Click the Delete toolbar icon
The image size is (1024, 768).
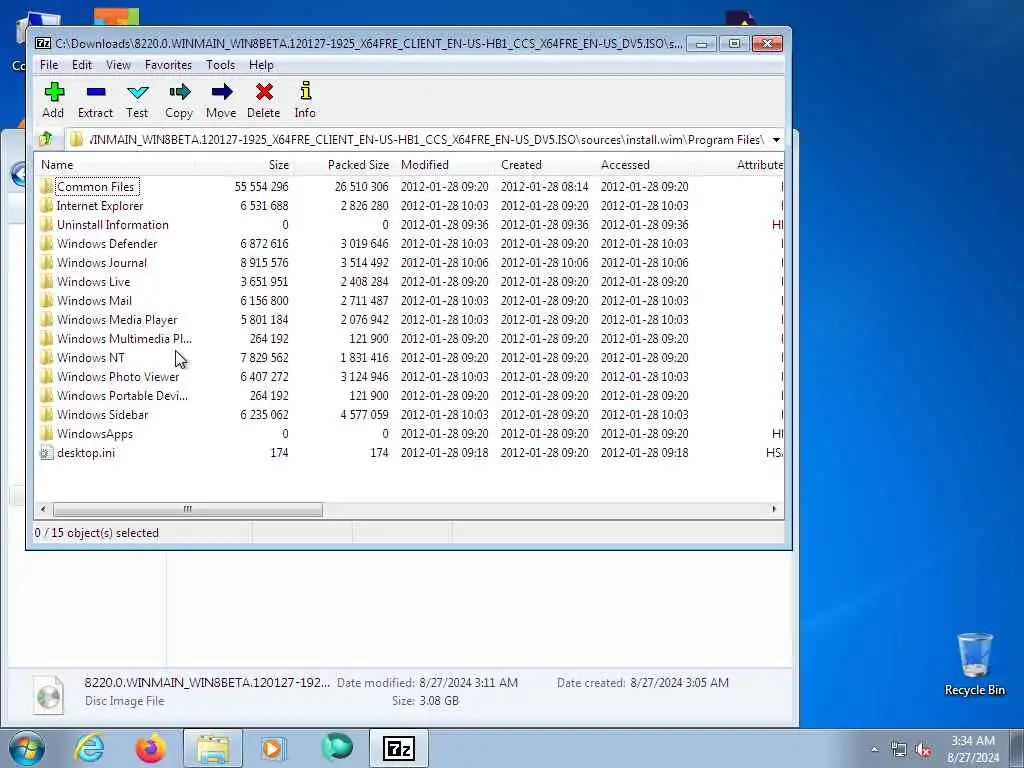pos(264,92)
